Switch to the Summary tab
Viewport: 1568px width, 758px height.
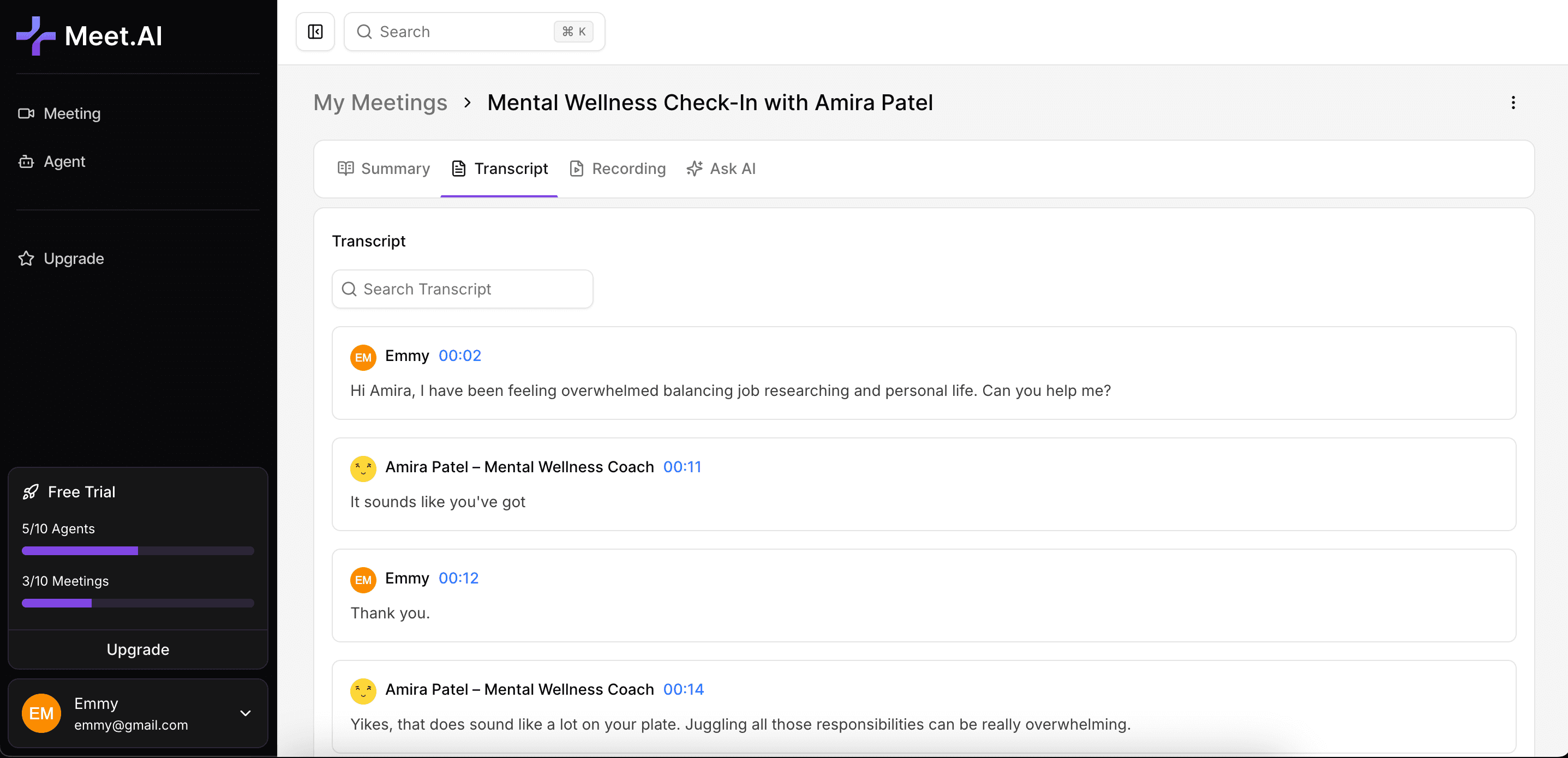tap(384, 169)
